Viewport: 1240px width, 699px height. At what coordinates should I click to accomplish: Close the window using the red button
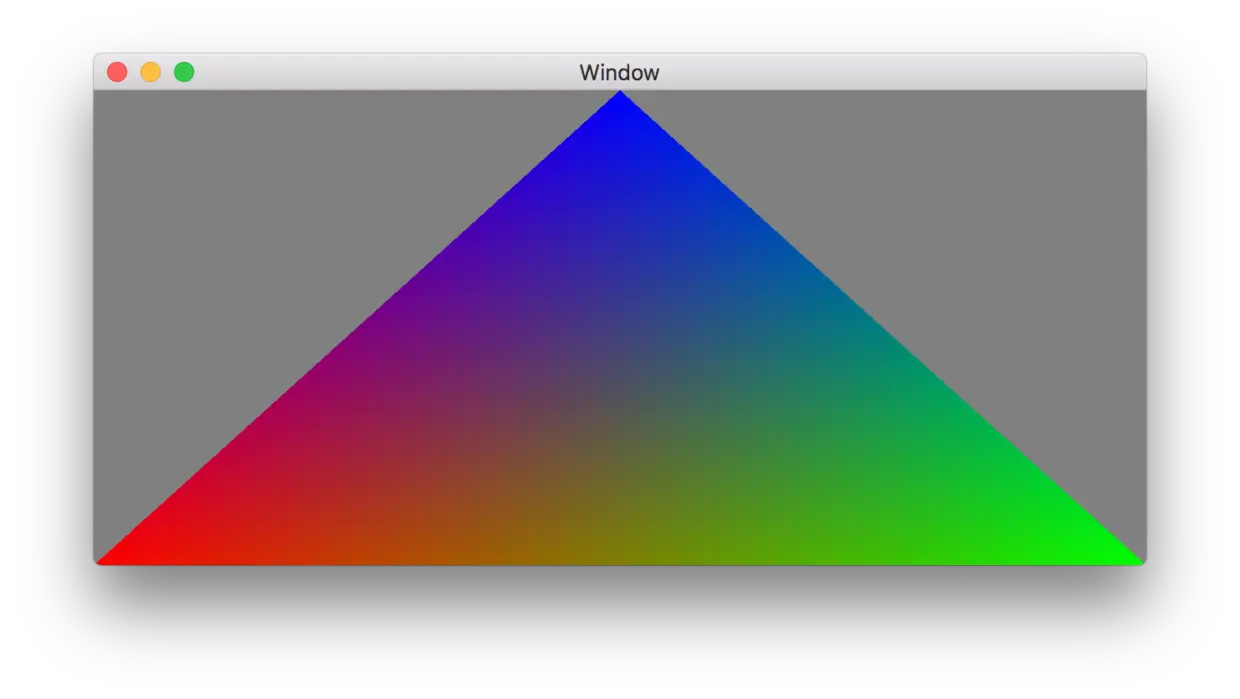pyautogui.click(x=117, y=72)
